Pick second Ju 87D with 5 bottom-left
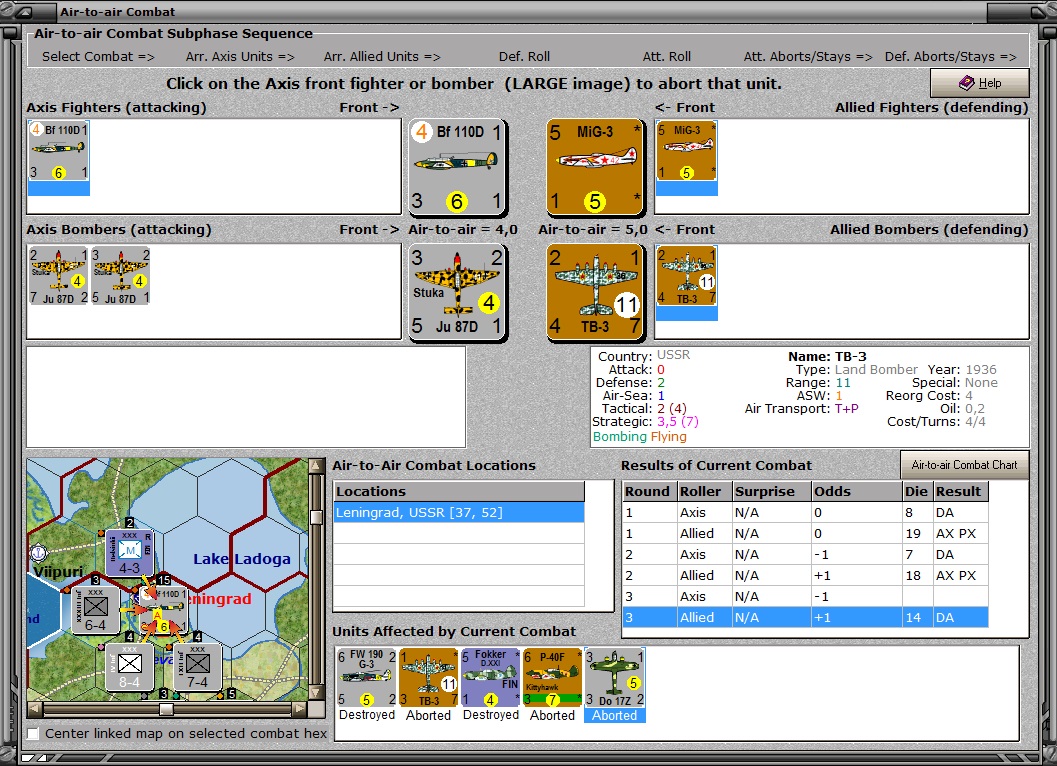 121,276
